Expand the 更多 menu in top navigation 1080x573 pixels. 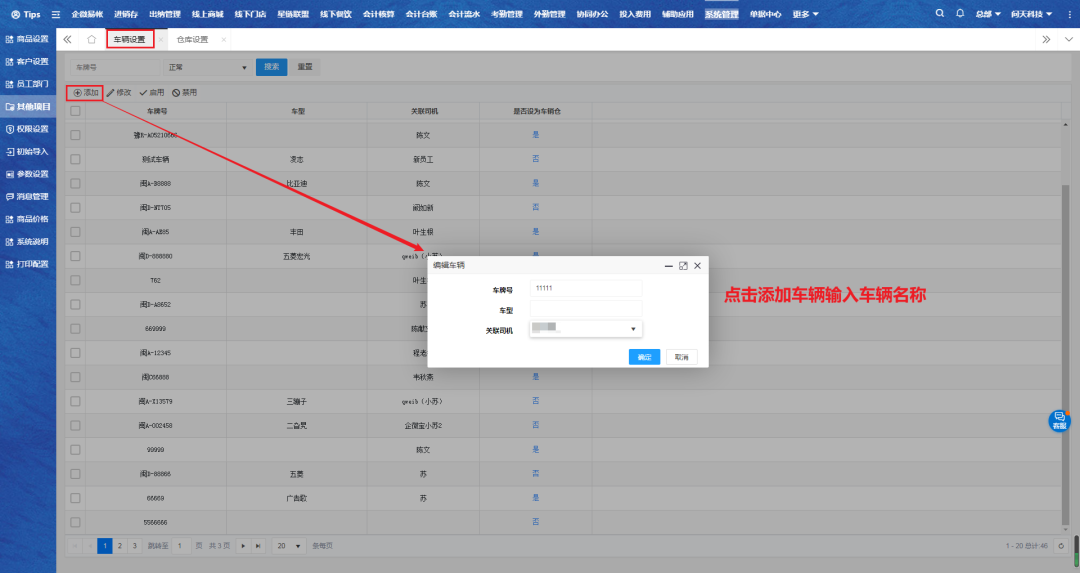click(805, 14)
